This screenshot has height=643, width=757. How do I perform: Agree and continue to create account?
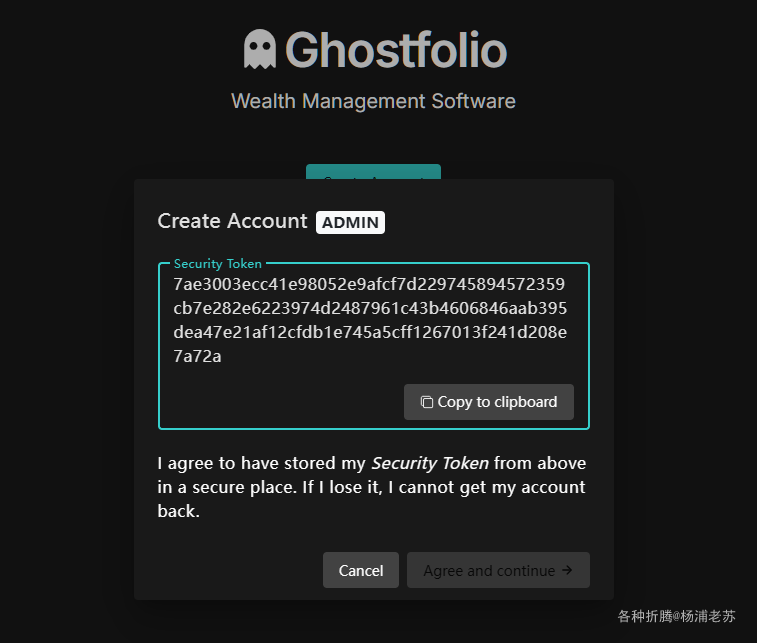498,570
